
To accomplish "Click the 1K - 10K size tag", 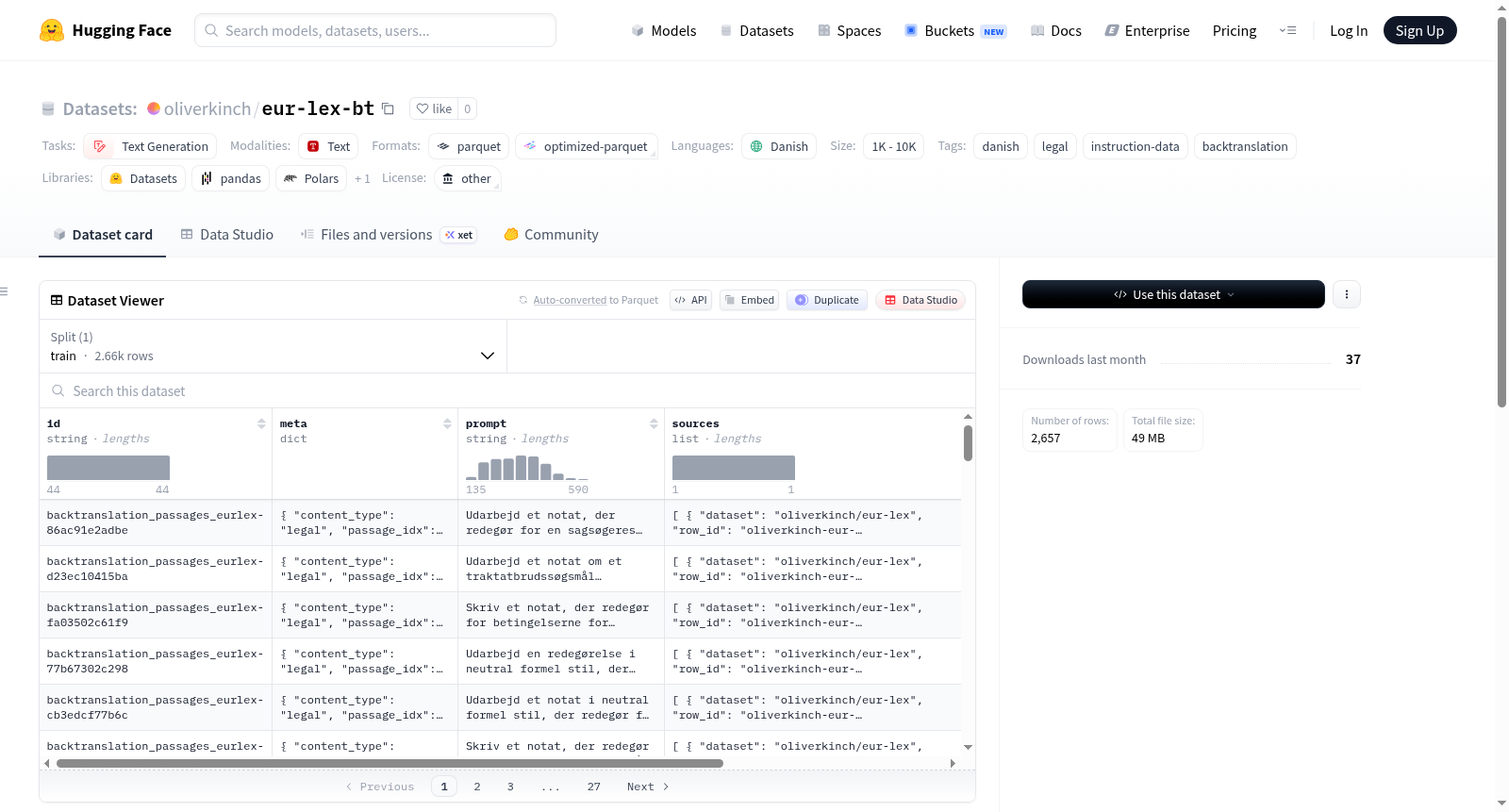I will 894,146.
